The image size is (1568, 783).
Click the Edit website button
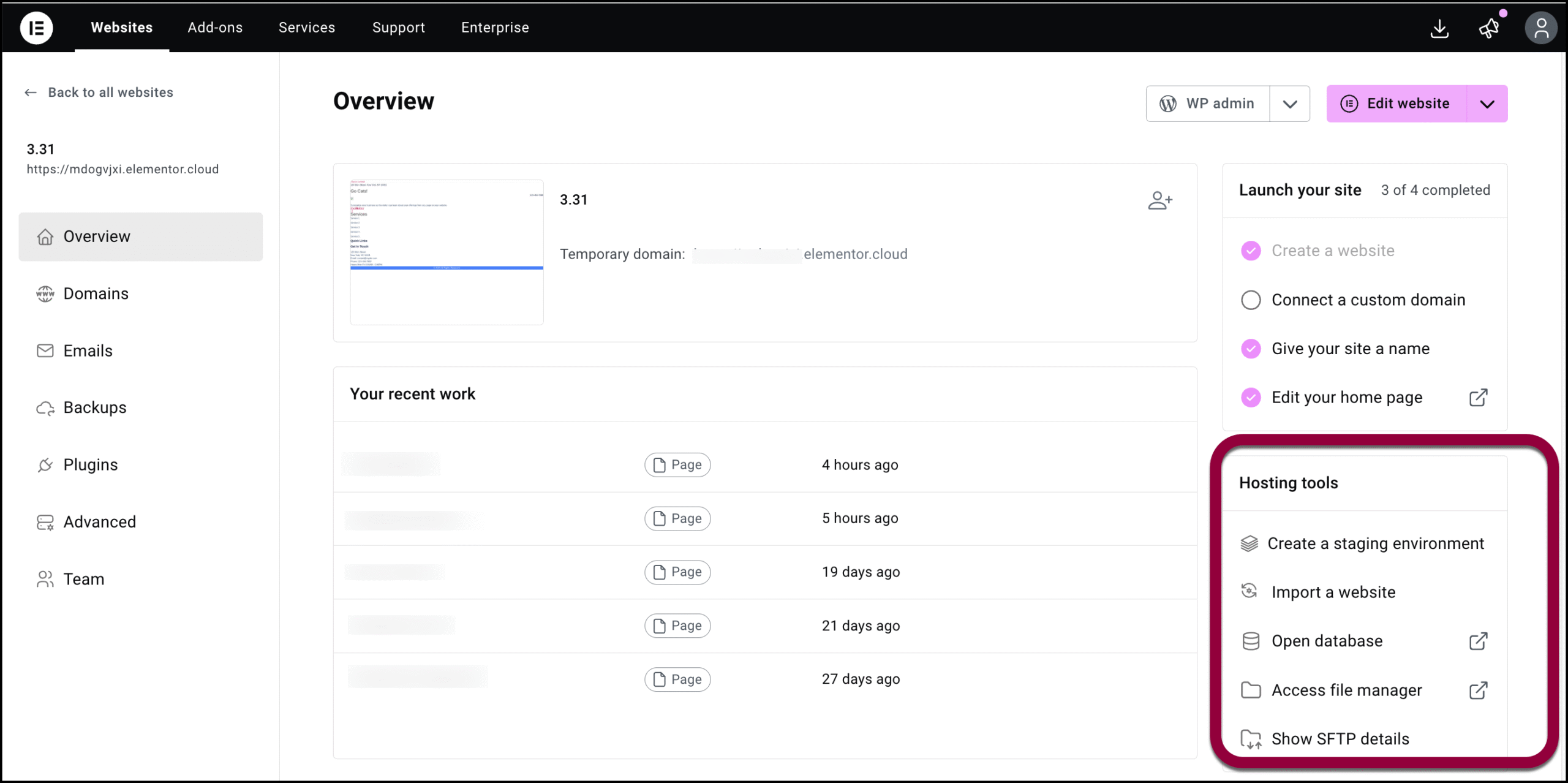pyautogui.click(x=1396, y=104)
